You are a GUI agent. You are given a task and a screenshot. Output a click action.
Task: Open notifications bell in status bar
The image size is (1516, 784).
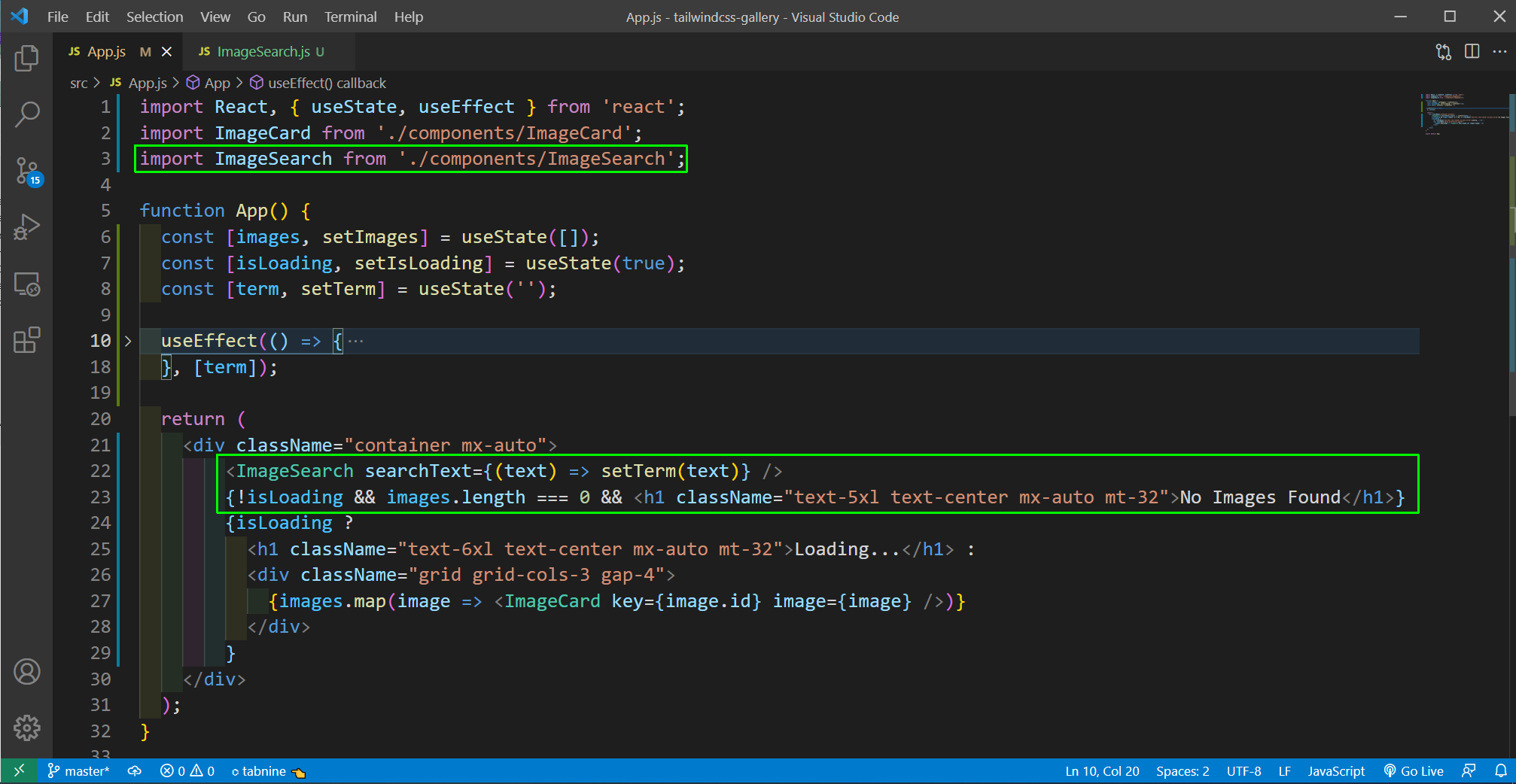click(x=1500, y=771)
